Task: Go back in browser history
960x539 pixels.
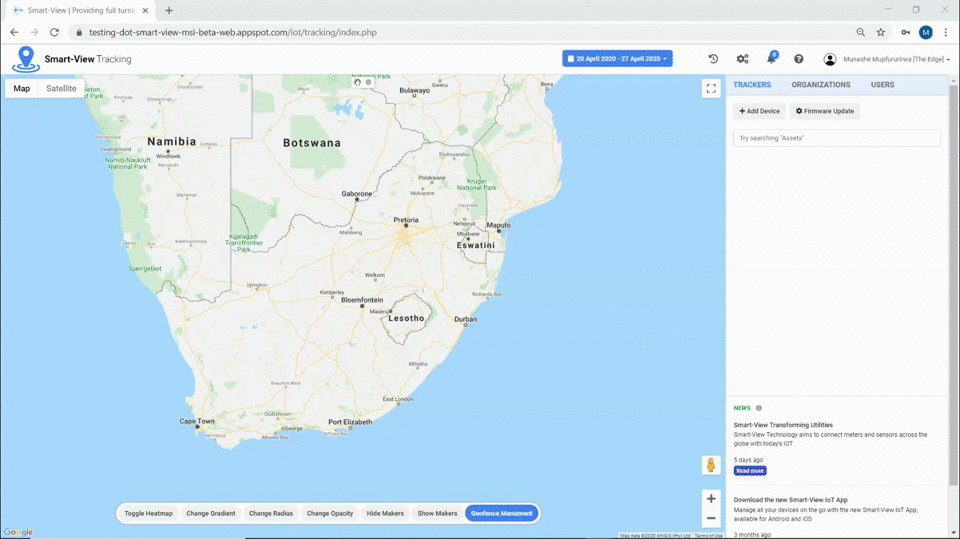Action: coord(14,32)
